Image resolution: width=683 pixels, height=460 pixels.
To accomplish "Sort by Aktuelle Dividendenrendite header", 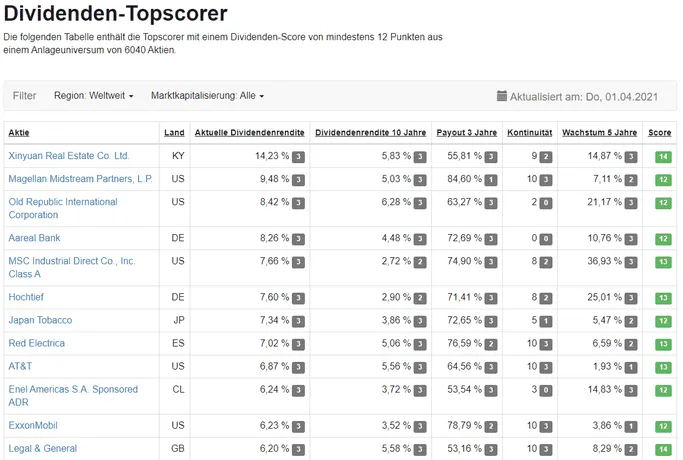I will point(250,132).
